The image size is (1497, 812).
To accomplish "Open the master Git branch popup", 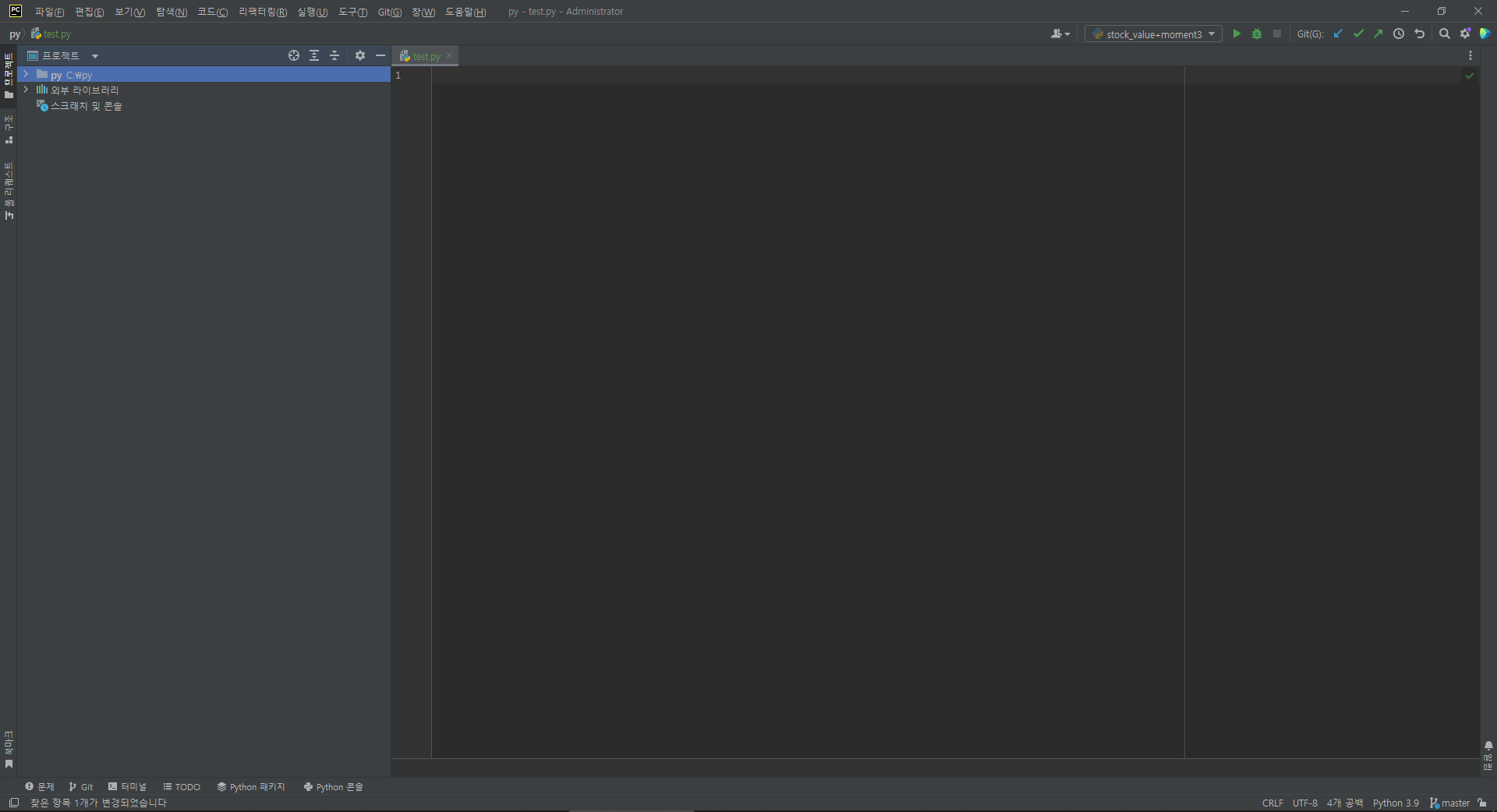I will click(1450, 803).
